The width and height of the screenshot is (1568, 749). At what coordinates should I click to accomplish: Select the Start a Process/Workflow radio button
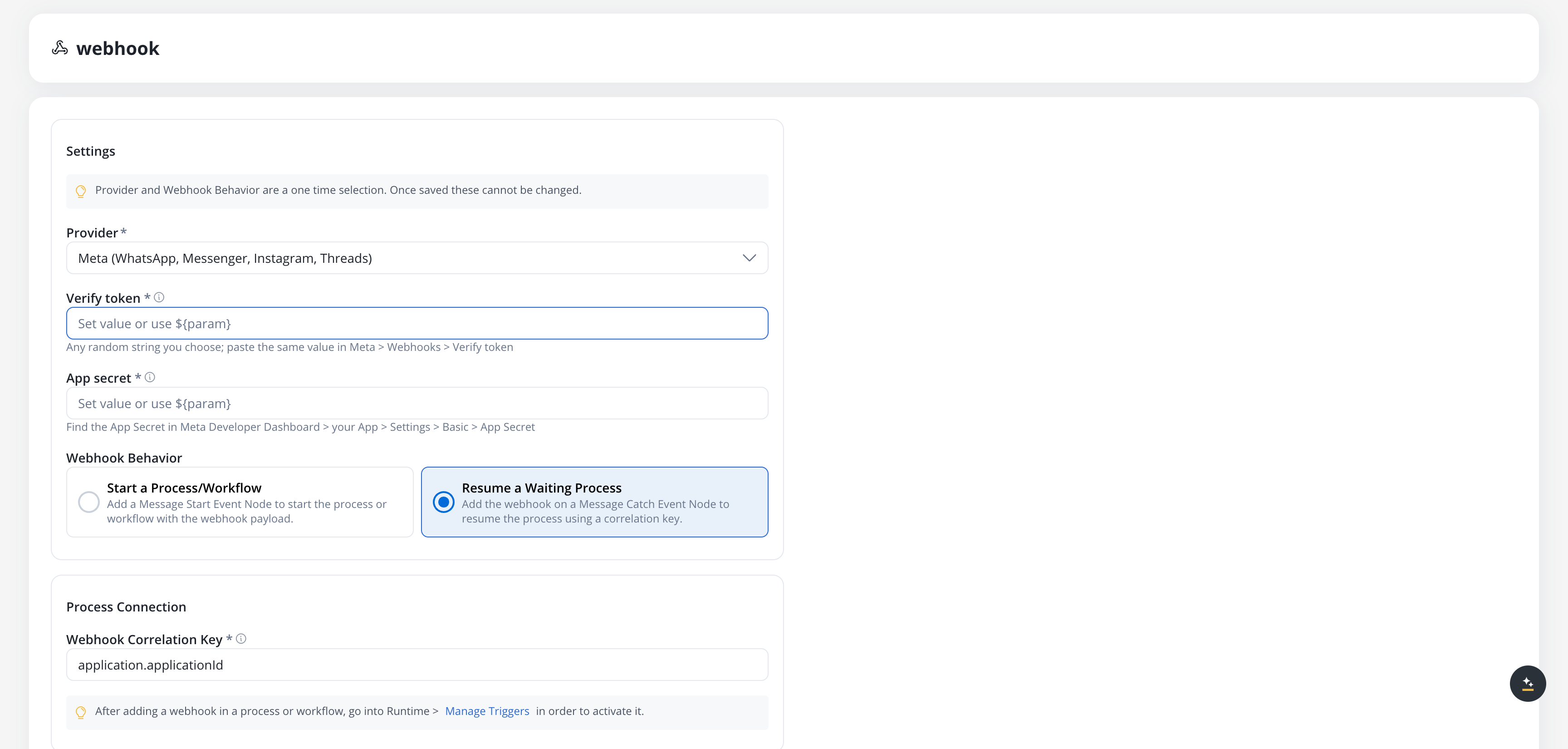[x=89, y=503]
